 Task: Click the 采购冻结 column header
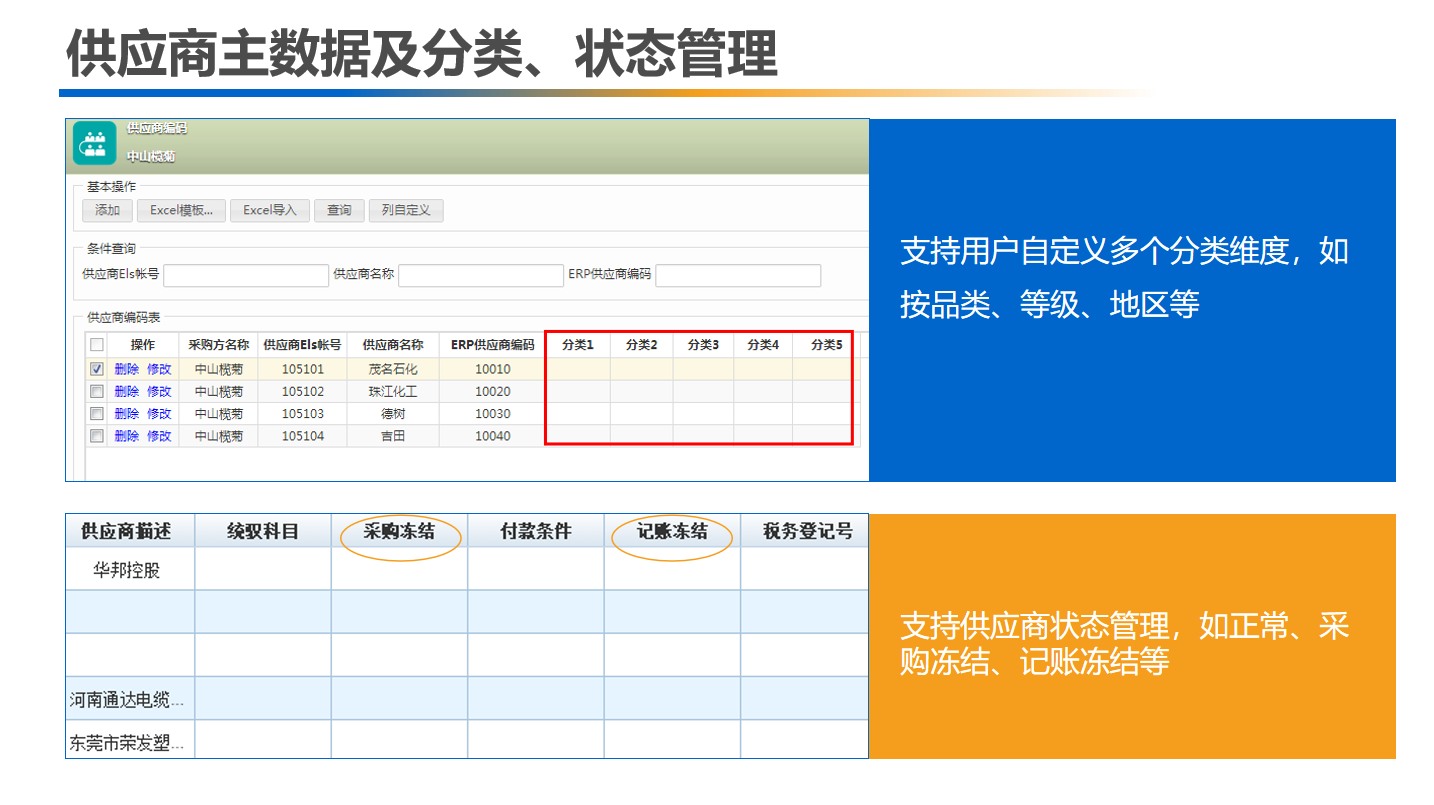tap(399, 531)
